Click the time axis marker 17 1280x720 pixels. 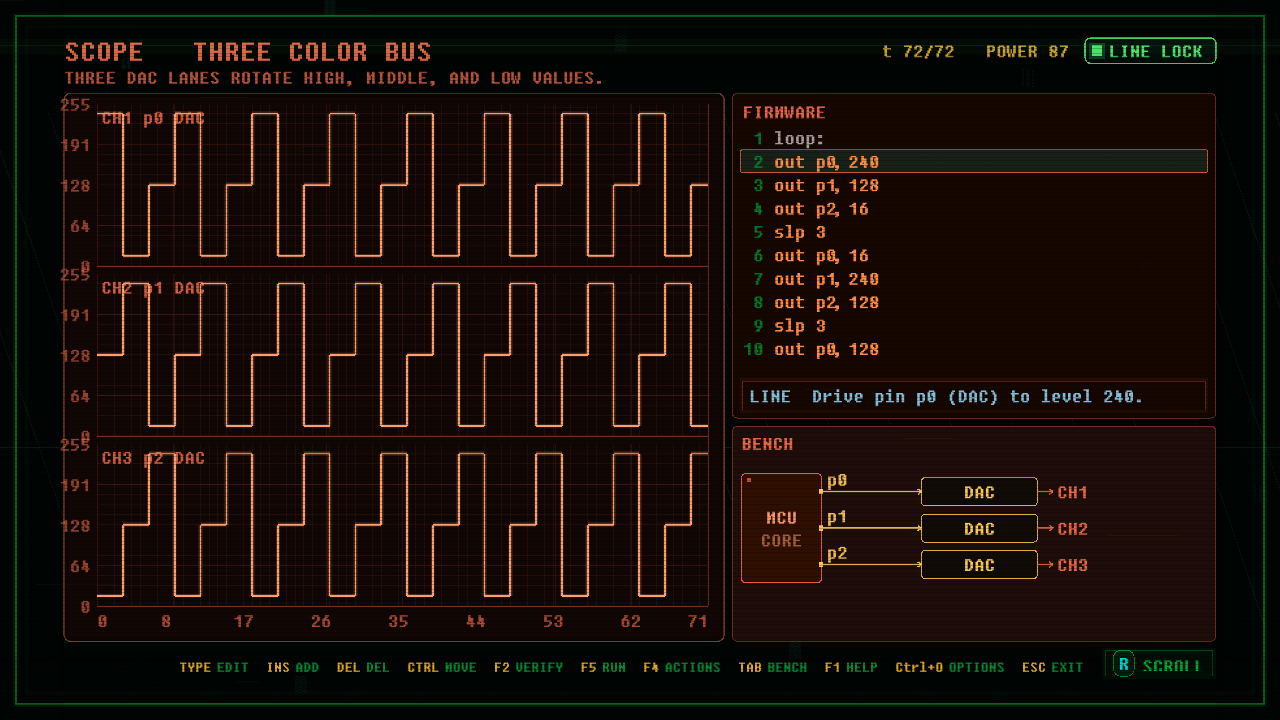pyautogui.click(x=243, y=622)
